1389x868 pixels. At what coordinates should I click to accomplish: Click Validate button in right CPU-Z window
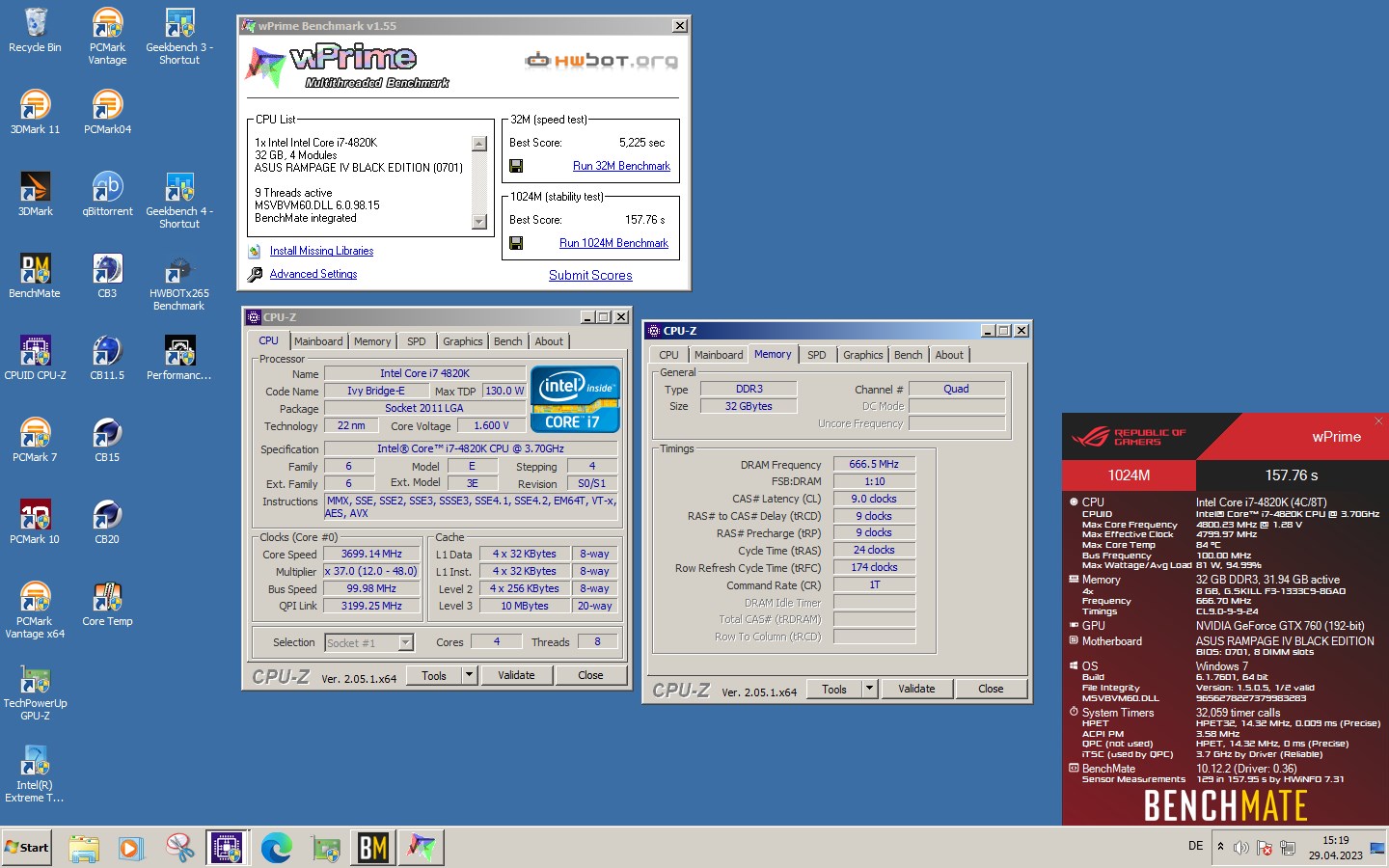[x=916, y=689]
